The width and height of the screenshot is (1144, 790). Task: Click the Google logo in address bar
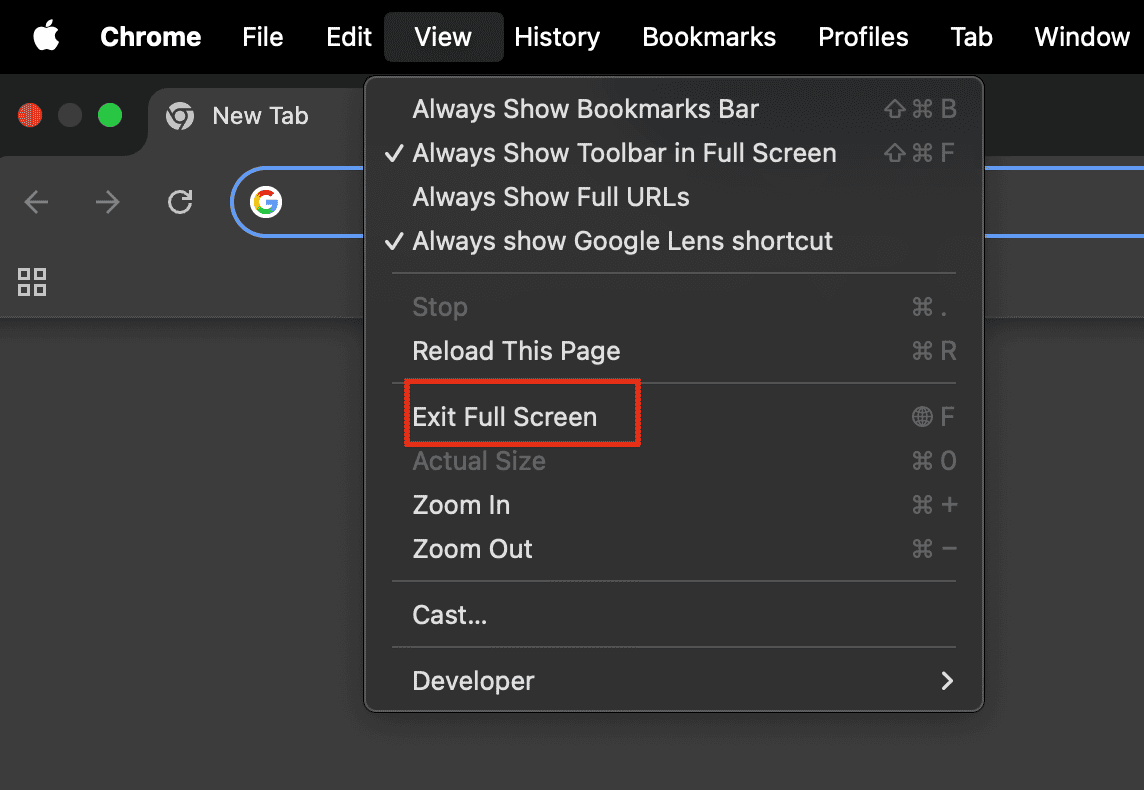(x=266, y=203)
